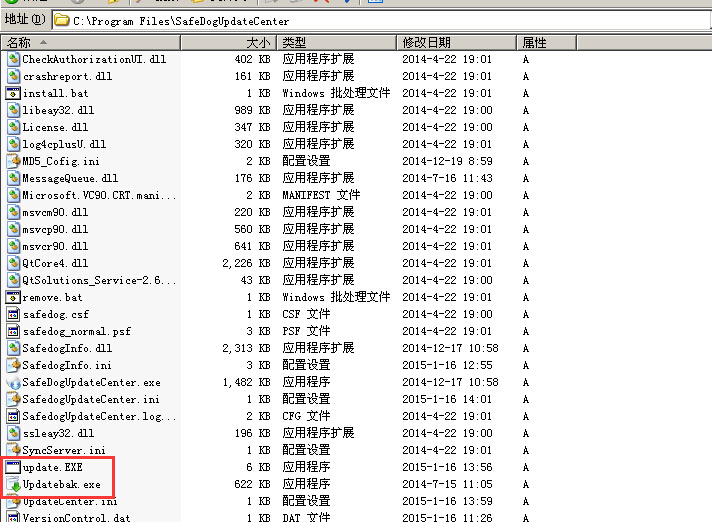712x522 pixels.
Task: Select the MessageQueue.dll file icon
Action: [14, 178]
